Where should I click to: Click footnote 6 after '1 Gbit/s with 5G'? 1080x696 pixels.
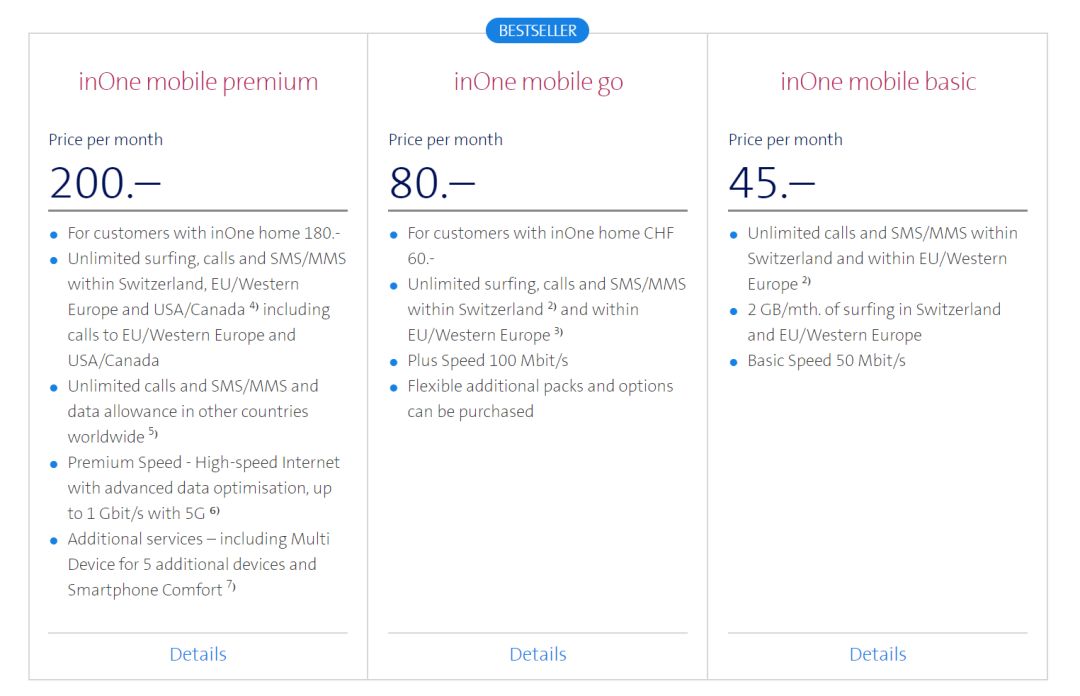click(x=214, y=510)
